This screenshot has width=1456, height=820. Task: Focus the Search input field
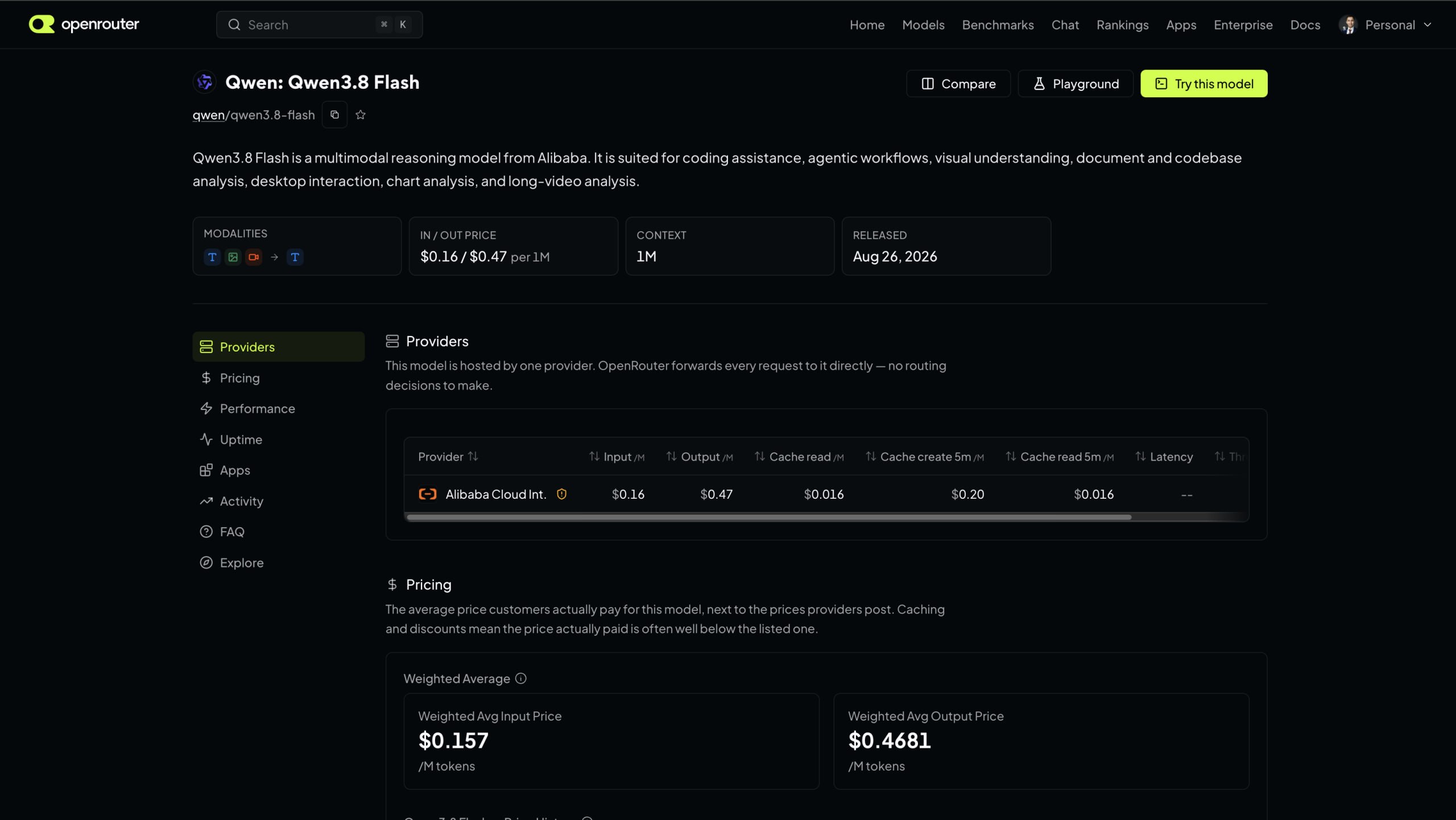[x=319, y=24]
